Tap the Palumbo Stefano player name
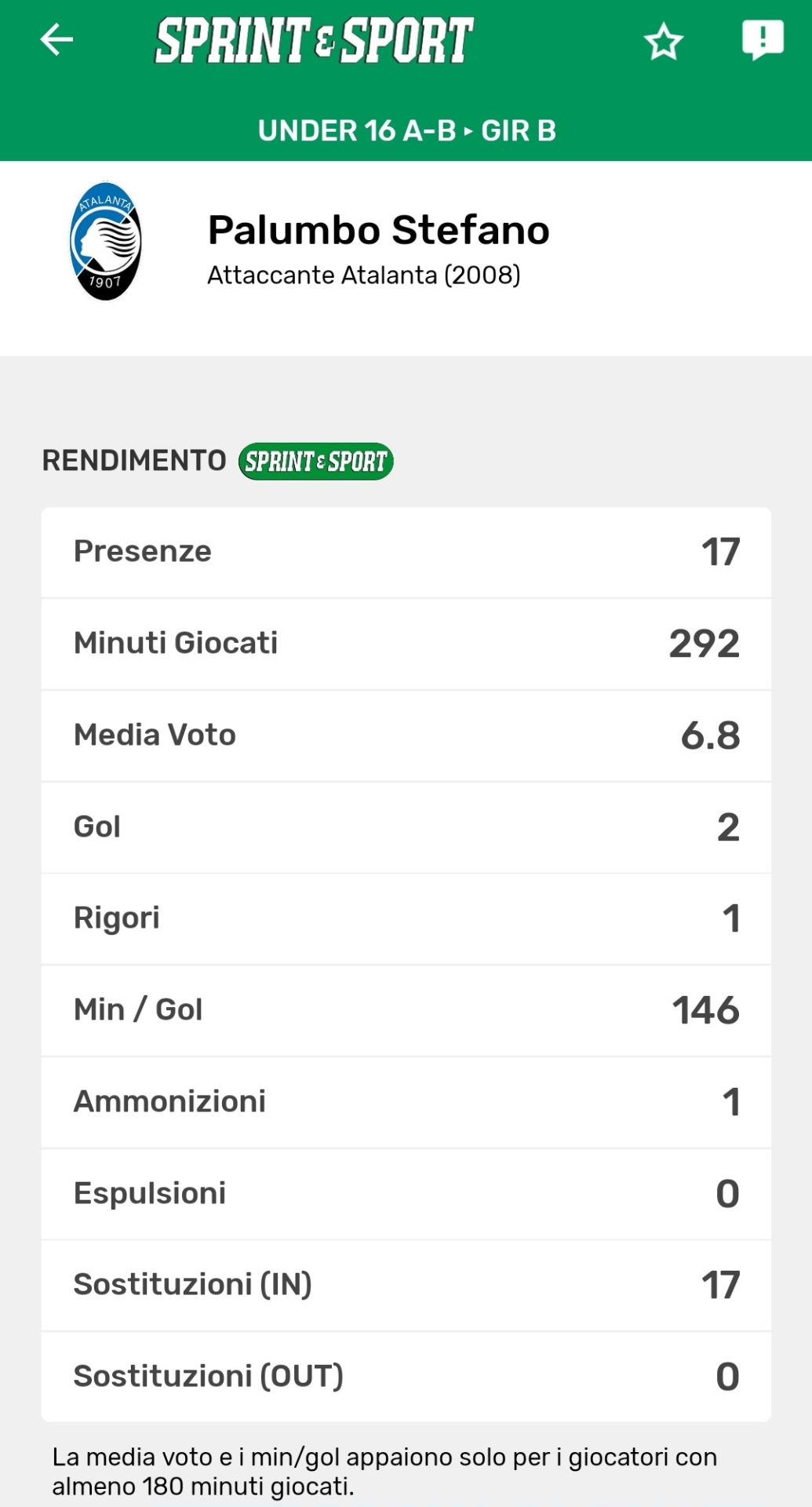812x1507 pixels. click(x=378, y=230)
